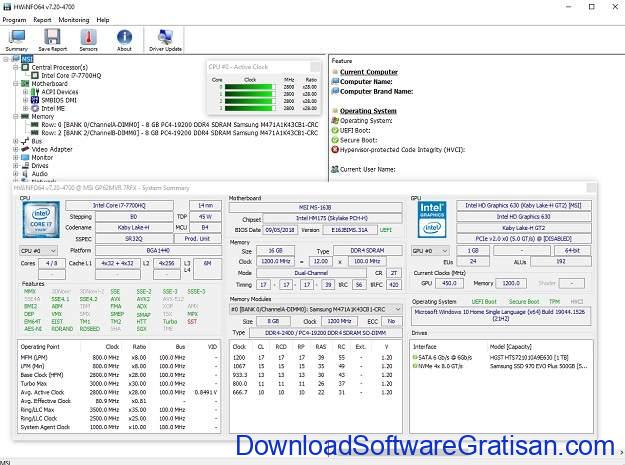
Task: Click the SATA 6 Gb/s drive status icon
Action: pyautogui.click(x=415, y=357)
